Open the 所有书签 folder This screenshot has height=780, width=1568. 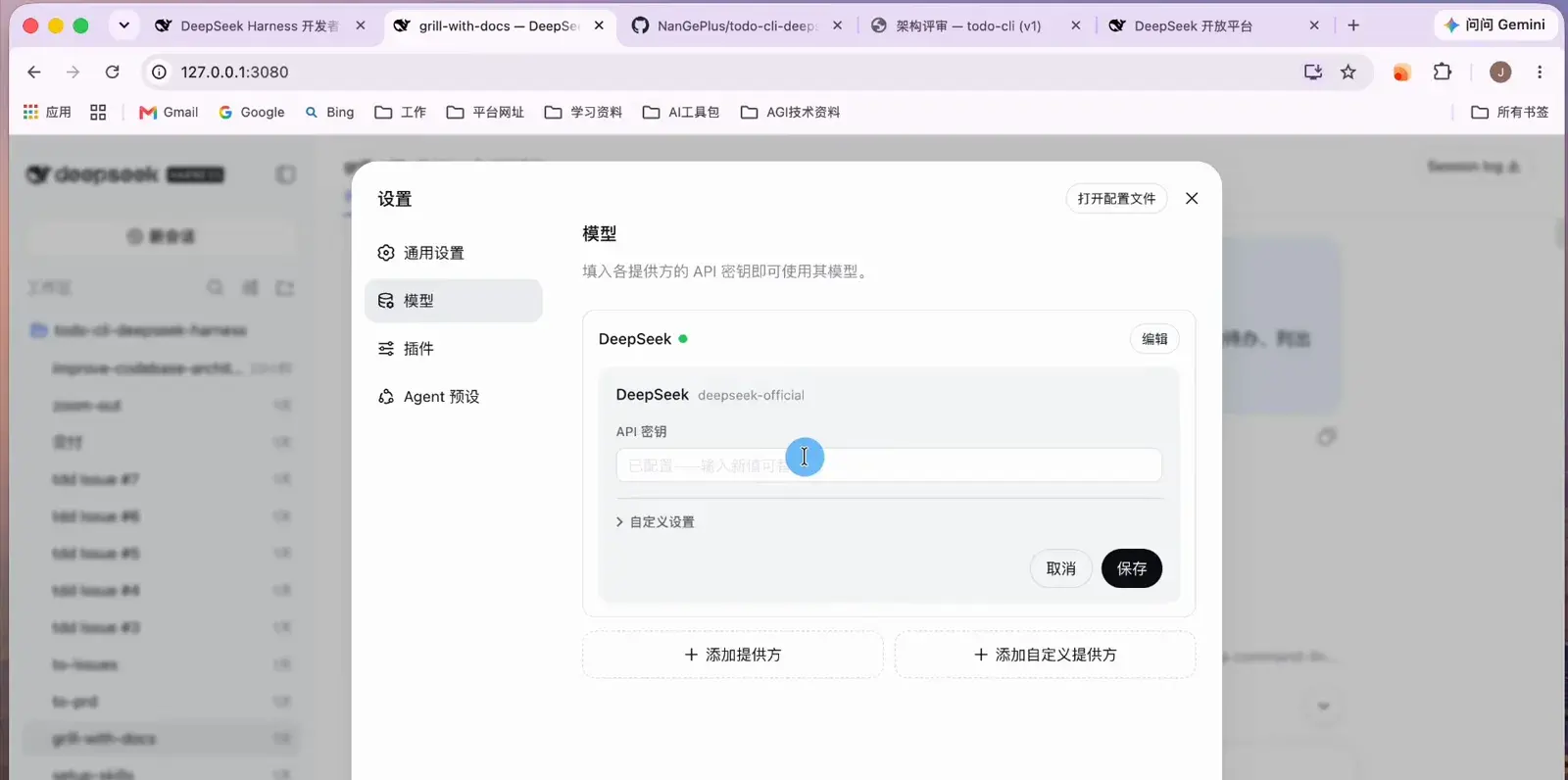tap(1510, 113)
